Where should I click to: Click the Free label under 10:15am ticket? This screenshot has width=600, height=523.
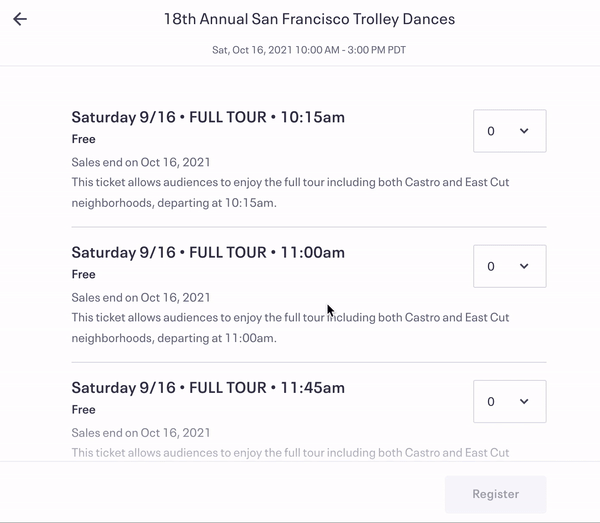[84, 139]
